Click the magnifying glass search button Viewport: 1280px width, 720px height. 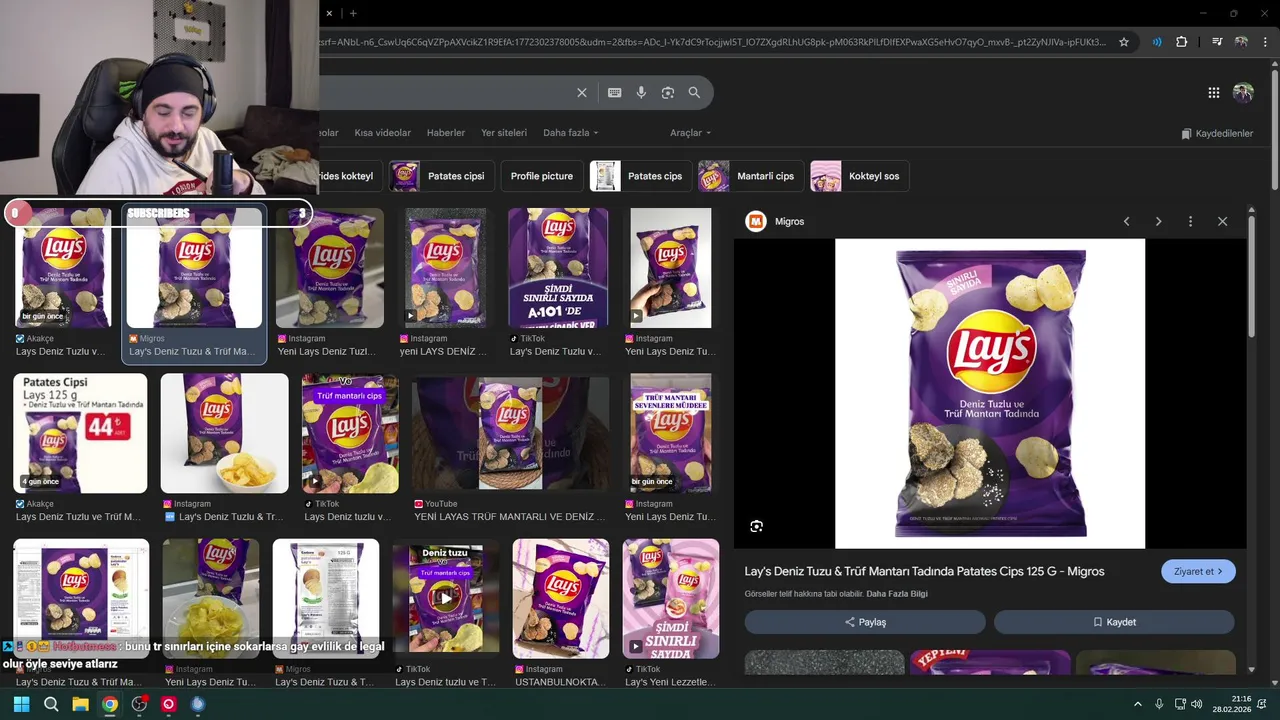tap(694, 93)
